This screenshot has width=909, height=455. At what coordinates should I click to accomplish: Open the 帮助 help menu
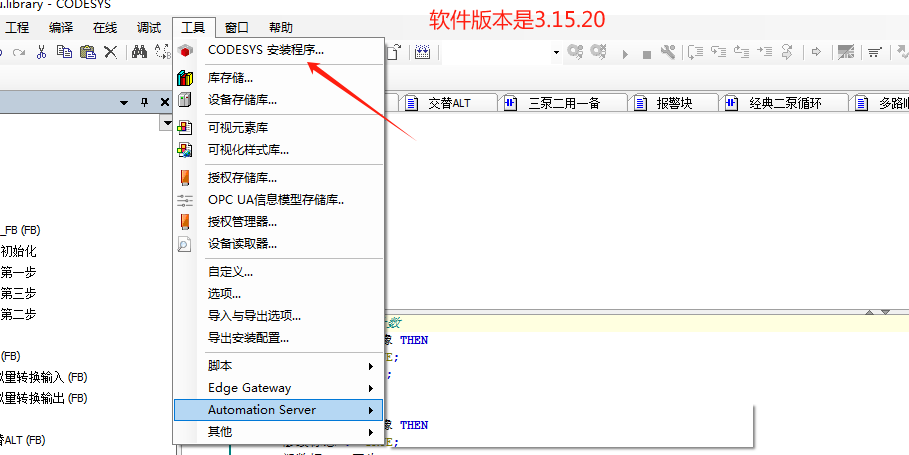tap(281, 27)
